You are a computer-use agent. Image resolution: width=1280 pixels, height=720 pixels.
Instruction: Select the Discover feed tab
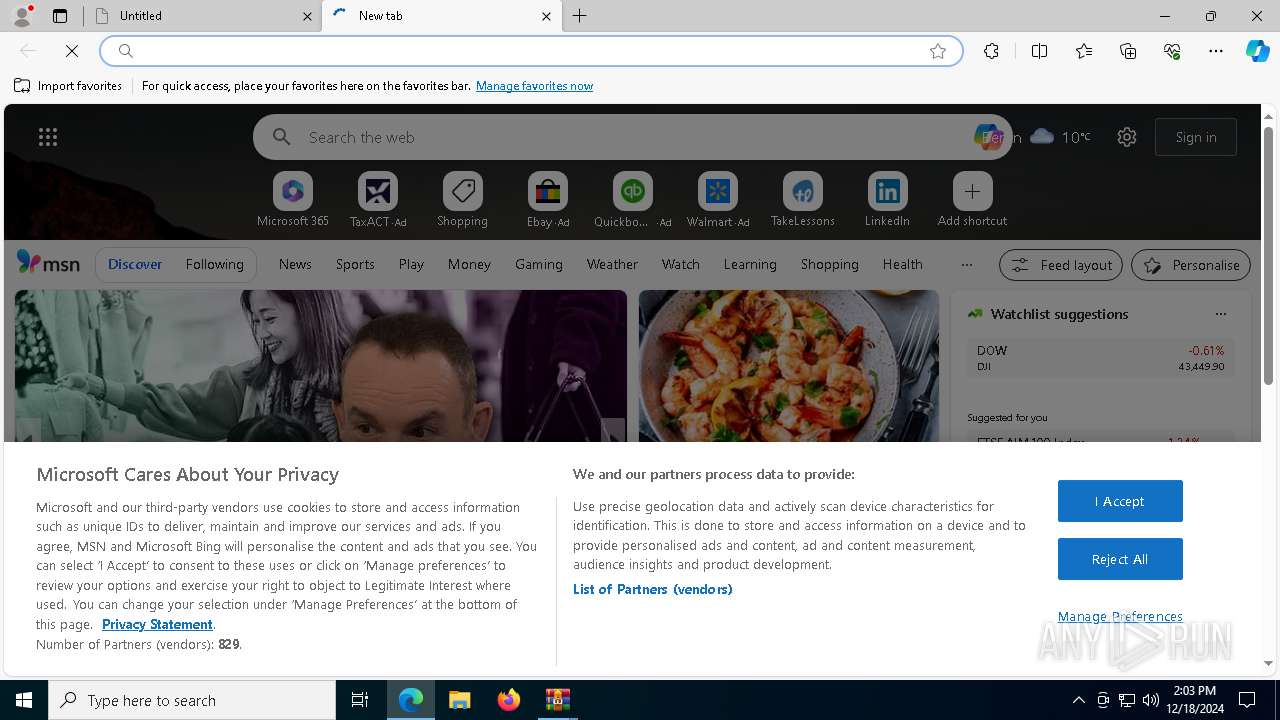(x=135, y=264)
